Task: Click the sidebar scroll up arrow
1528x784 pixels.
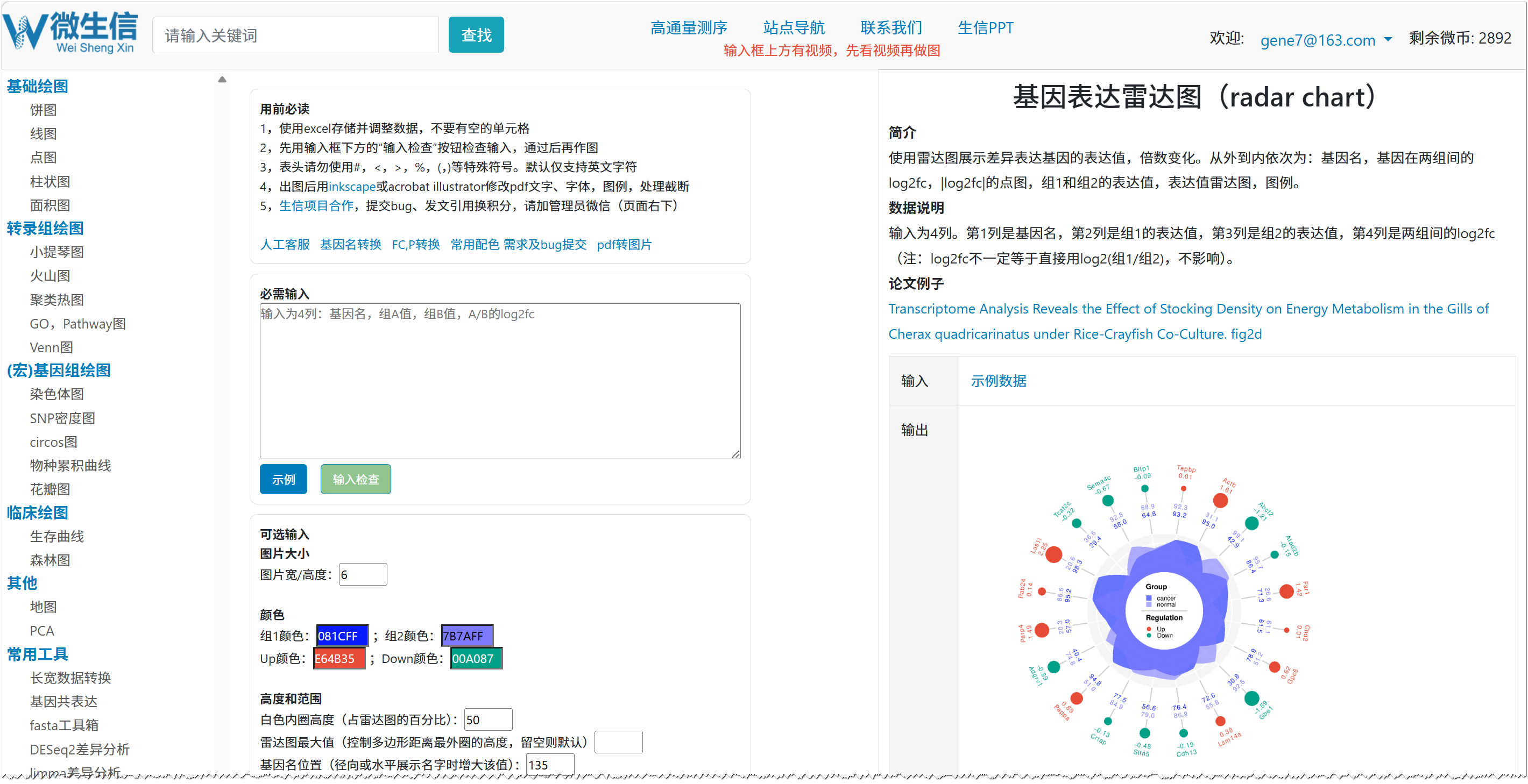Action: 222,80
